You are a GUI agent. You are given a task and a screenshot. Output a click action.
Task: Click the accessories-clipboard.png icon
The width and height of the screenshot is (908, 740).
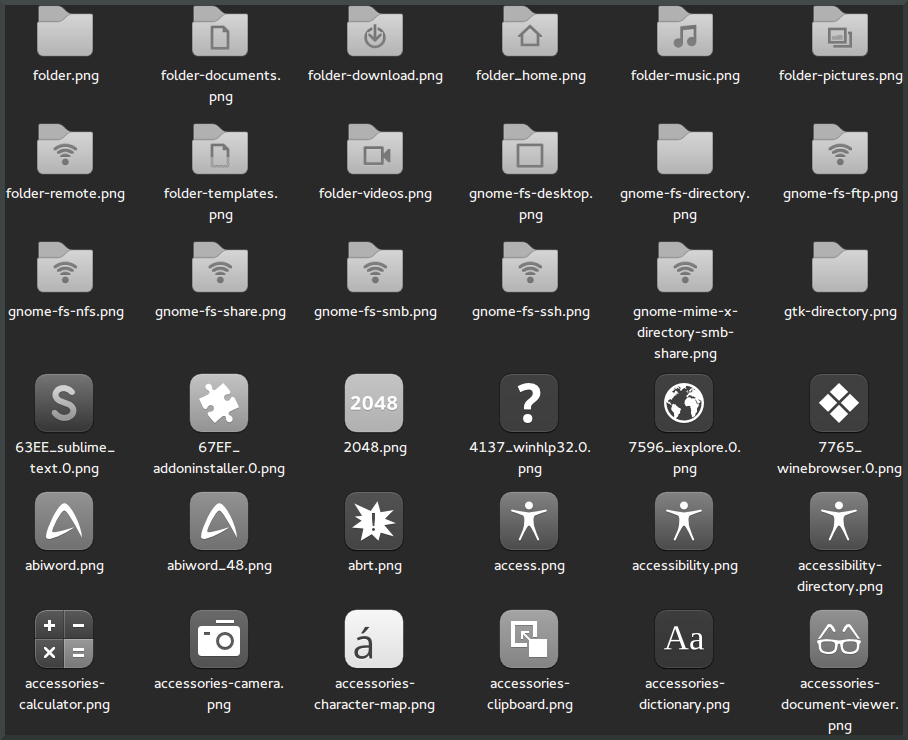529,639
